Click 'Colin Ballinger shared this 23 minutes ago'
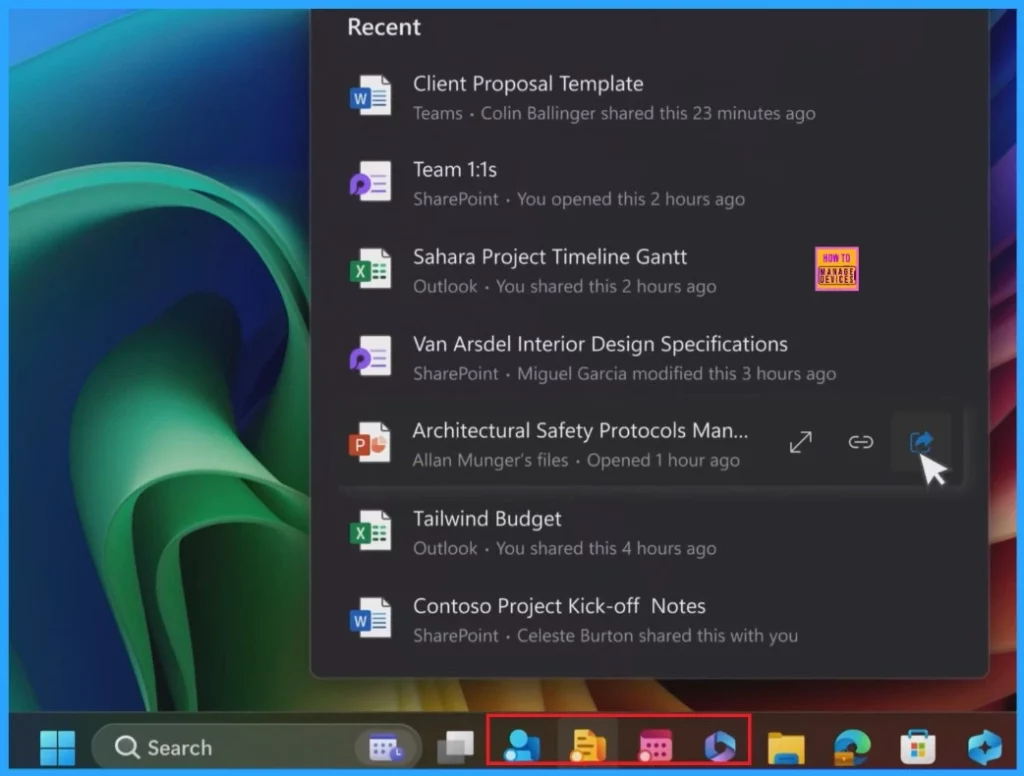1024x776 pixels. click(x=648, y=114)
